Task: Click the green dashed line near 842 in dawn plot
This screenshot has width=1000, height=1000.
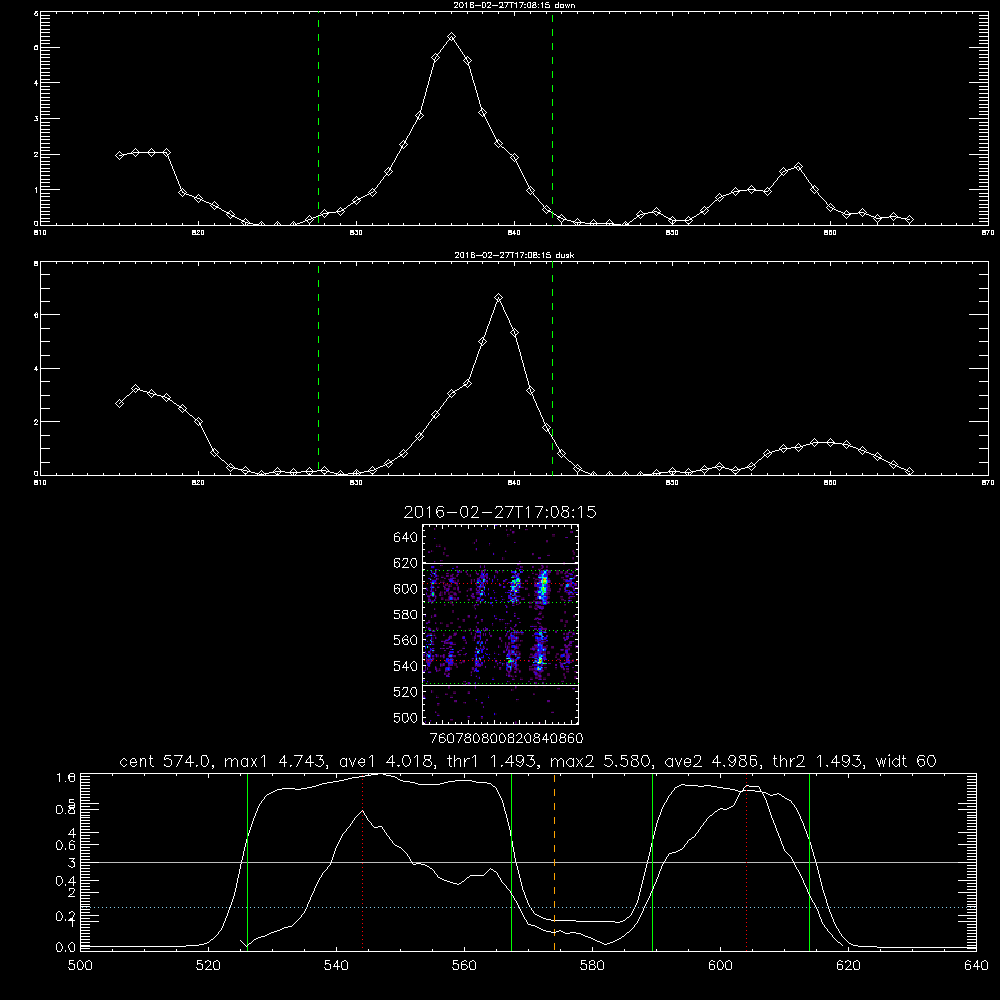Action: [552, 118]
